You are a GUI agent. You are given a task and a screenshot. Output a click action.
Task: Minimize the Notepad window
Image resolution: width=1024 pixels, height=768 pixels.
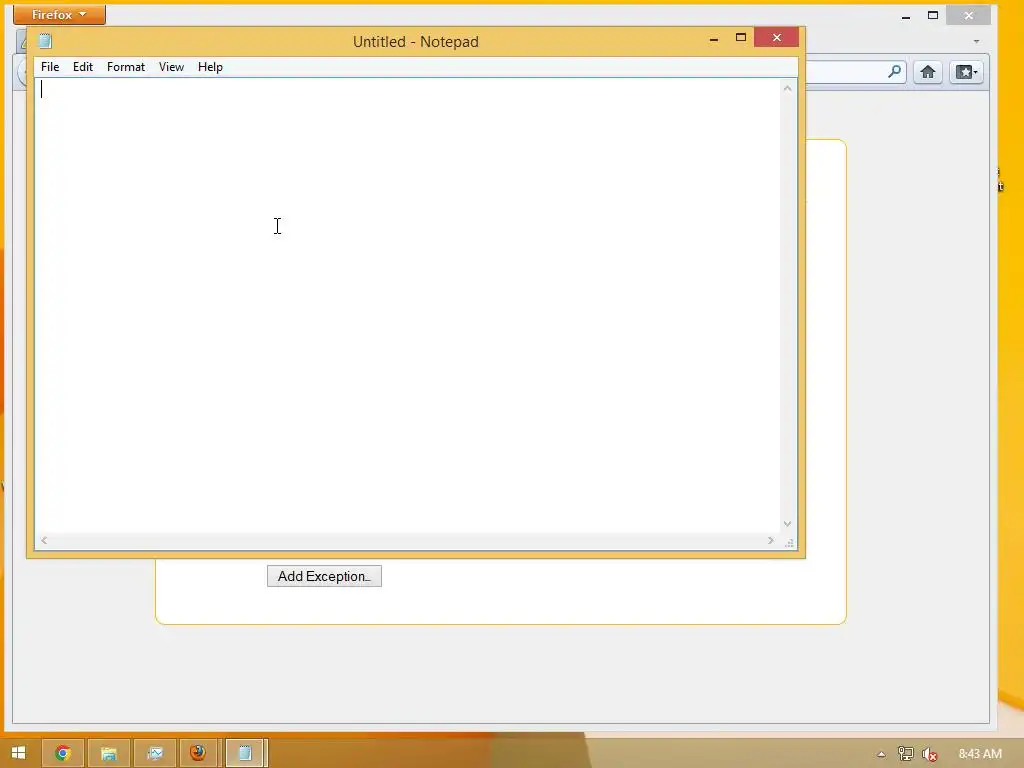click(x=714, y=38)
